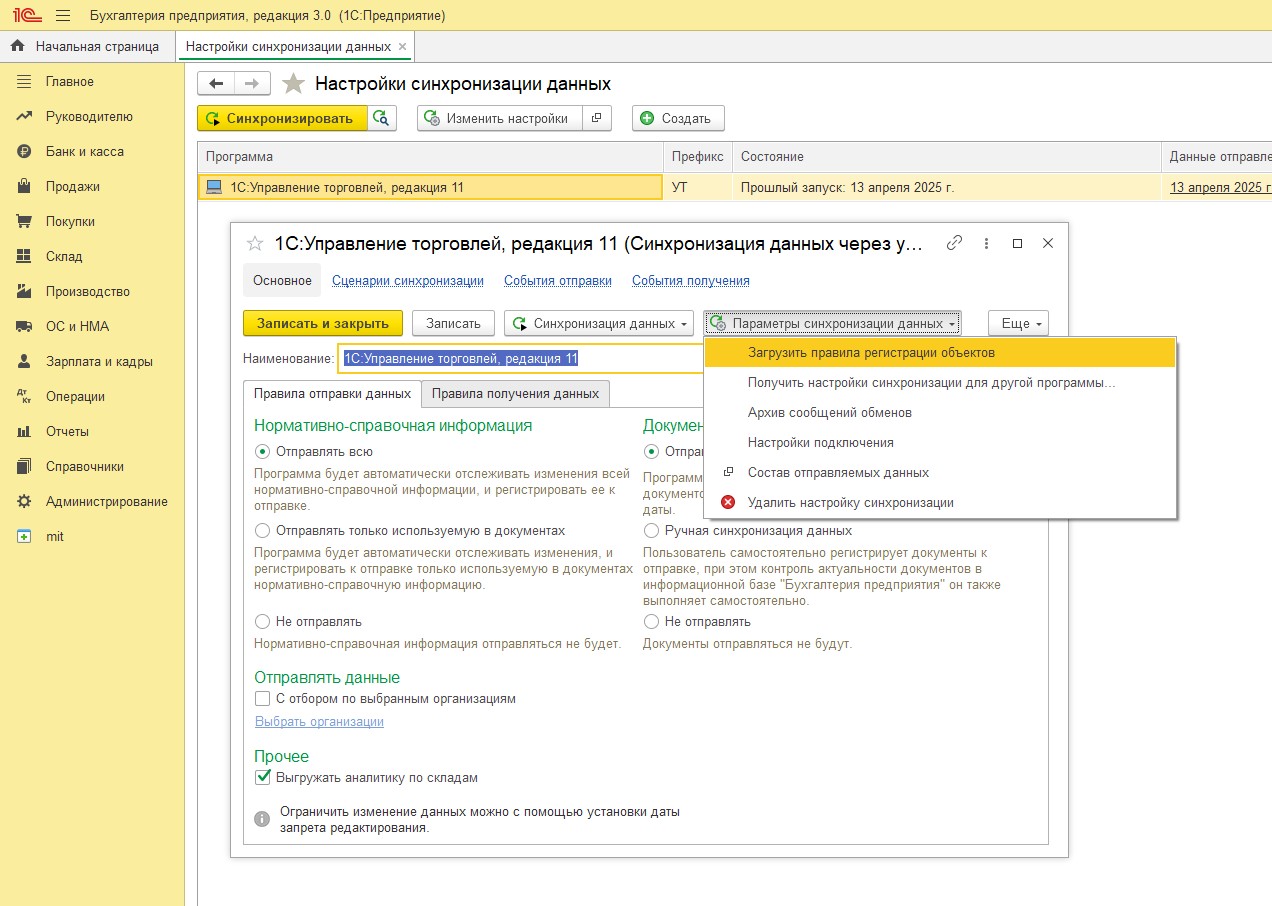The image size is (1272, 906).
Task: Select Ручная синхронизация данных radio button
Action: tap(652, 531)
